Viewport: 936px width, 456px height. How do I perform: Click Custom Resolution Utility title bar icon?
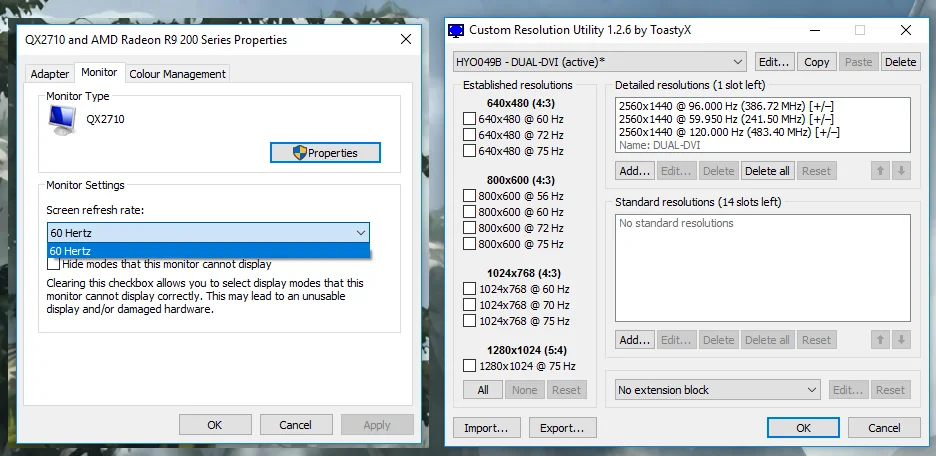point(456,30)
